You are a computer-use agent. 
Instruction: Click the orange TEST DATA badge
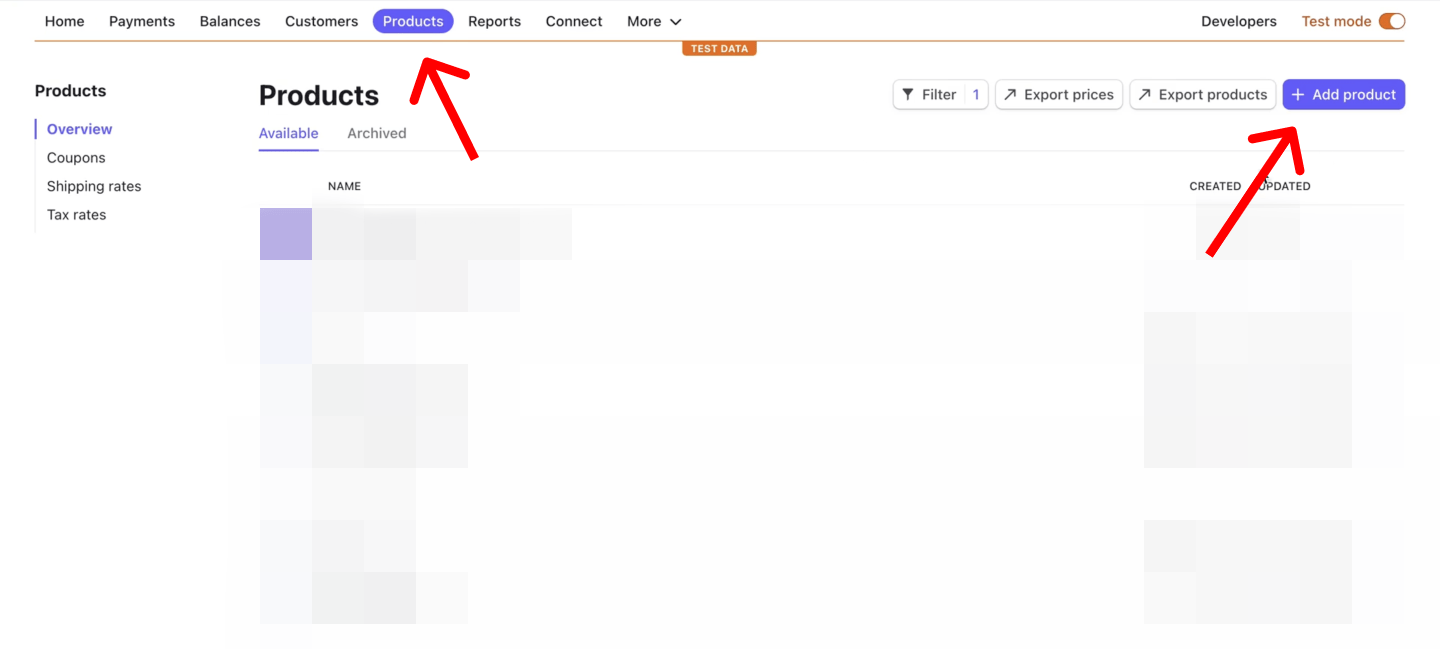(x=719, y=47)
